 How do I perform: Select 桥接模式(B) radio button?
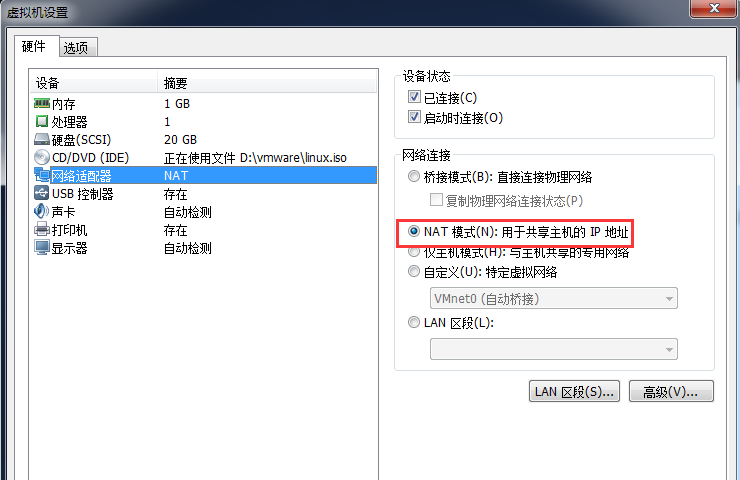(413, 177)
